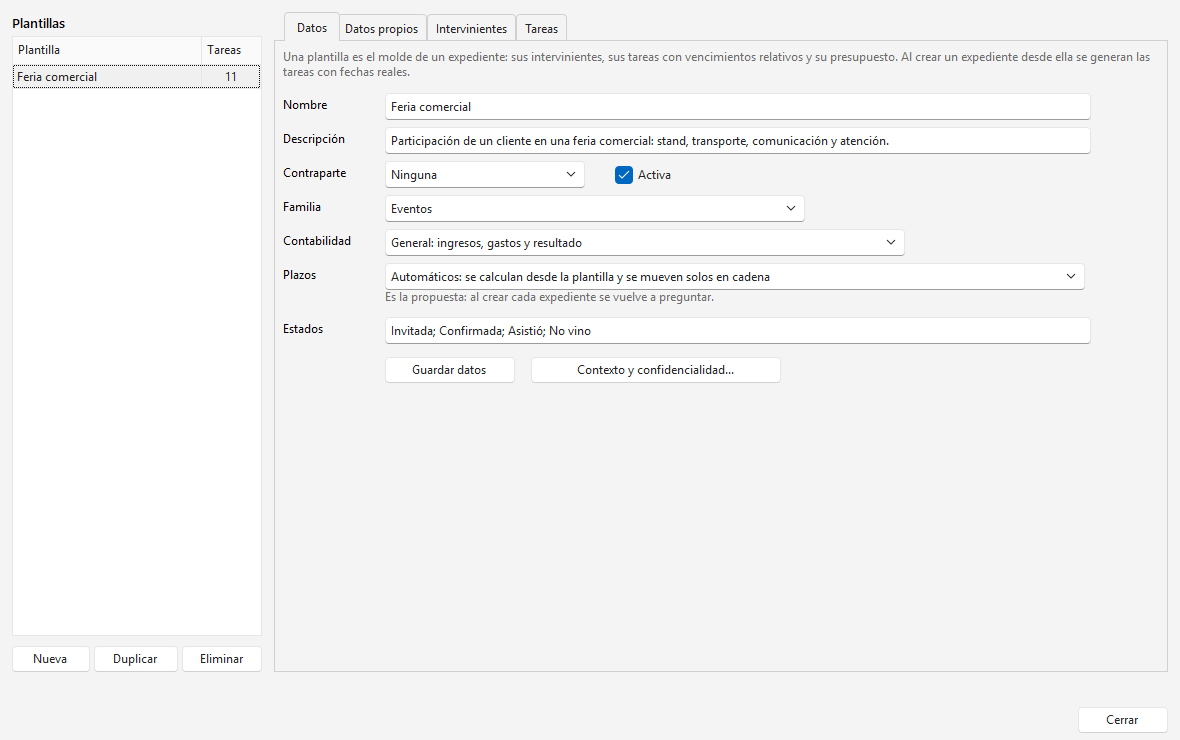The height and width of the screenshot is (740, 1180).
Task: Go to the Intervinientes tab
Action: pyautogui.click(x=471, y=29)
